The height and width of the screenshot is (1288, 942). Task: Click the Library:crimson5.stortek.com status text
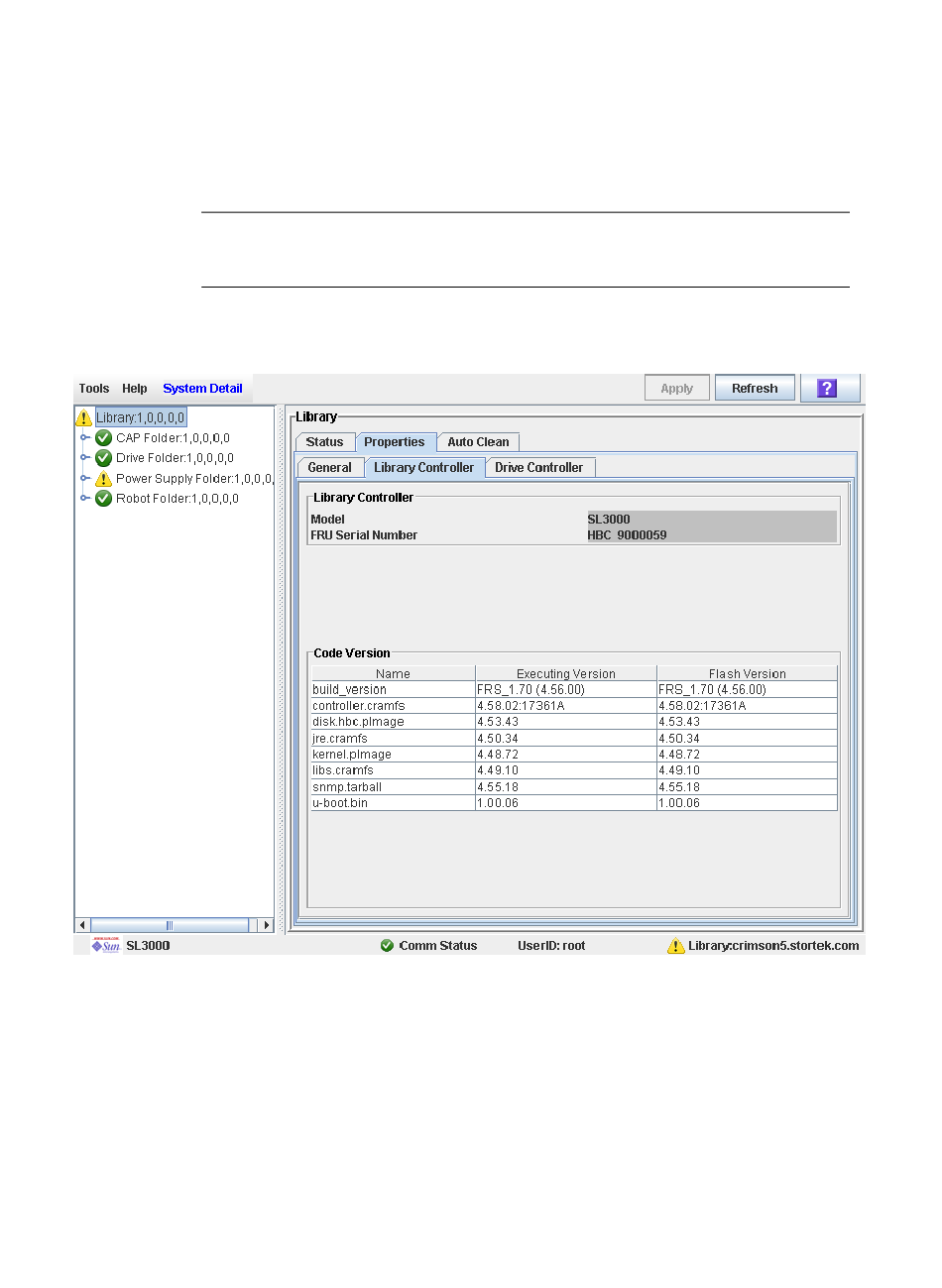[x=774, y=946]
